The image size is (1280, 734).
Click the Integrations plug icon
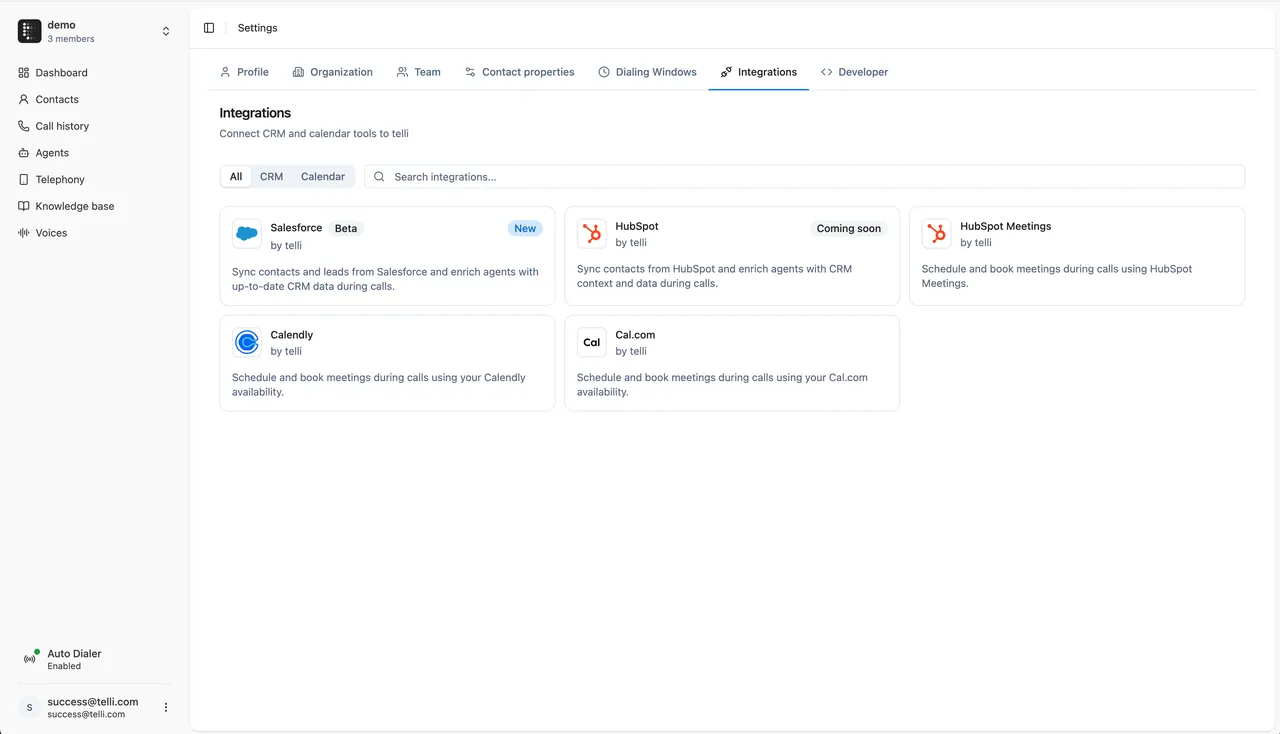coord(726,72)
